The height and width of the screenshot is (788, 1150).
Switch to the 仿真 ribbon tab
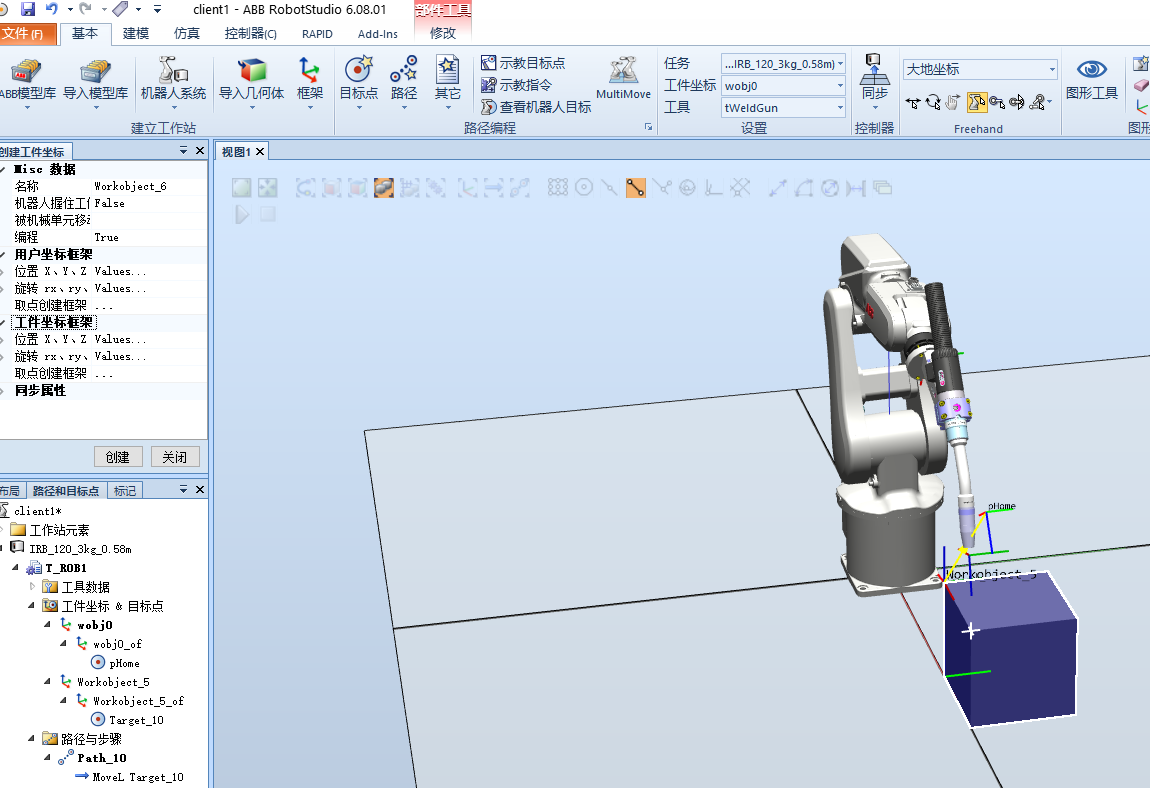(x=186, y=33)
